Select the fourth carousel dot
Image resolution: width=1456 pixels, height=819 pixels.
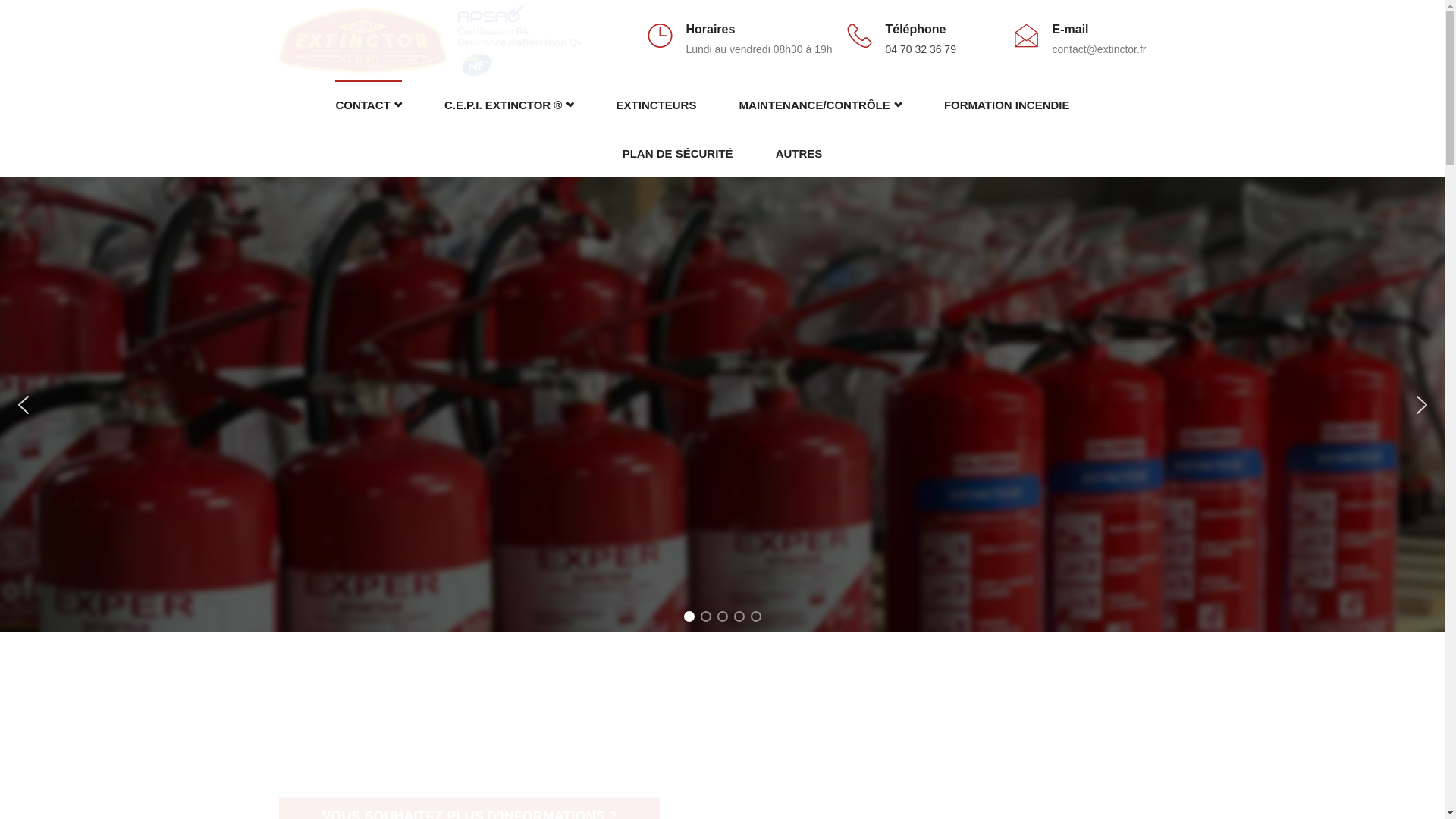tap(739, 617)
